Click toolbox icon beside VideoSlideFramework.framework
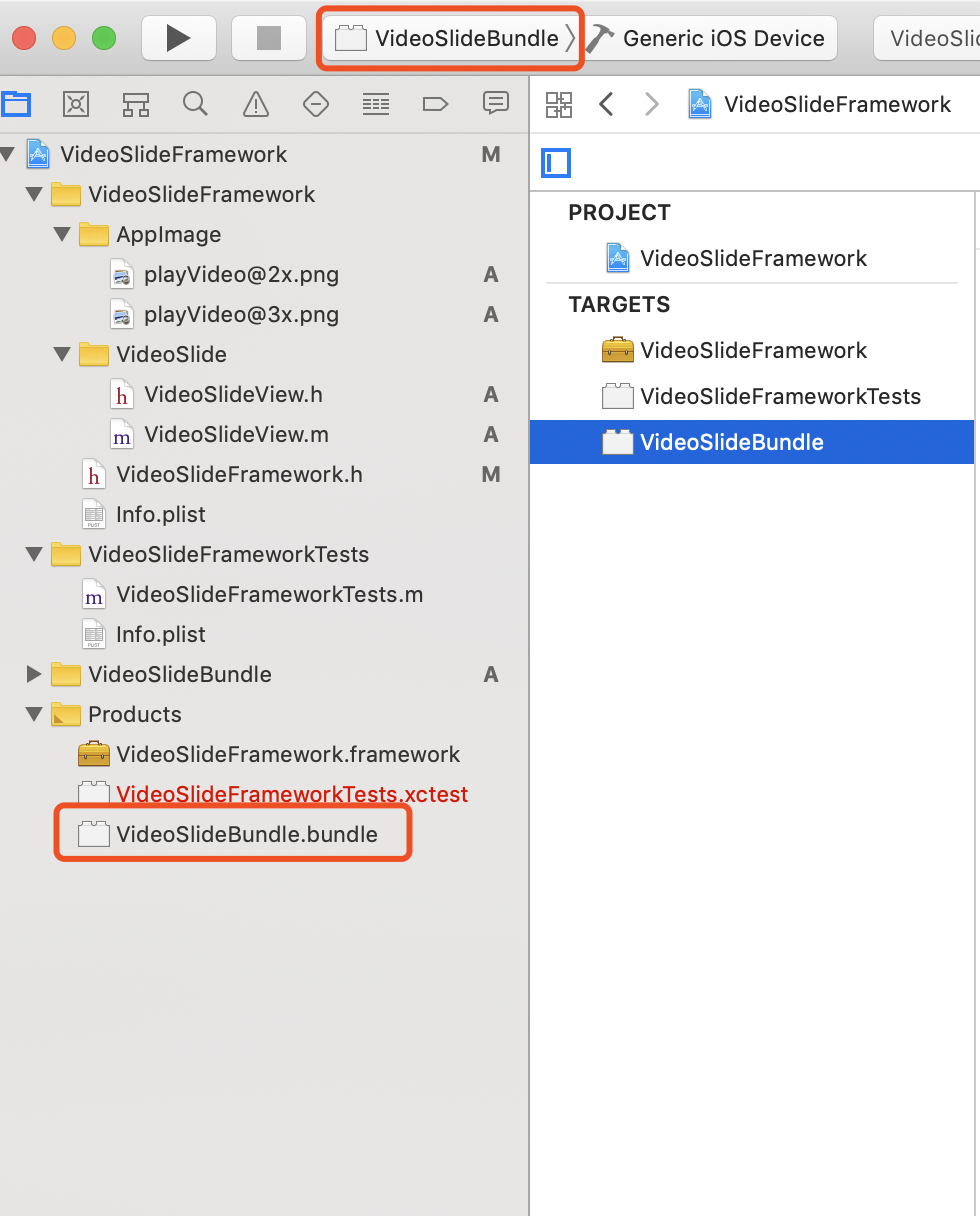 [x=94, y=754]
